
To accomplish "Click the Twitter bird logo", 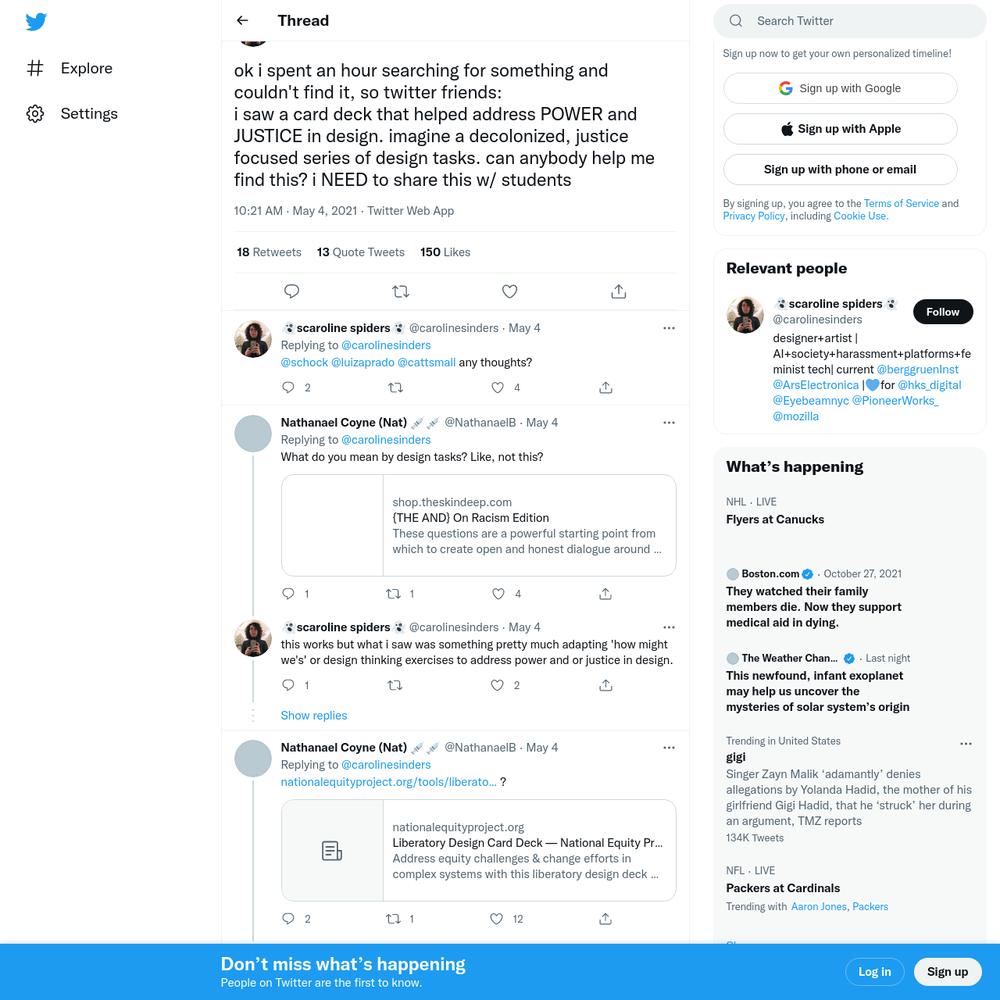I will coord(36,22).
